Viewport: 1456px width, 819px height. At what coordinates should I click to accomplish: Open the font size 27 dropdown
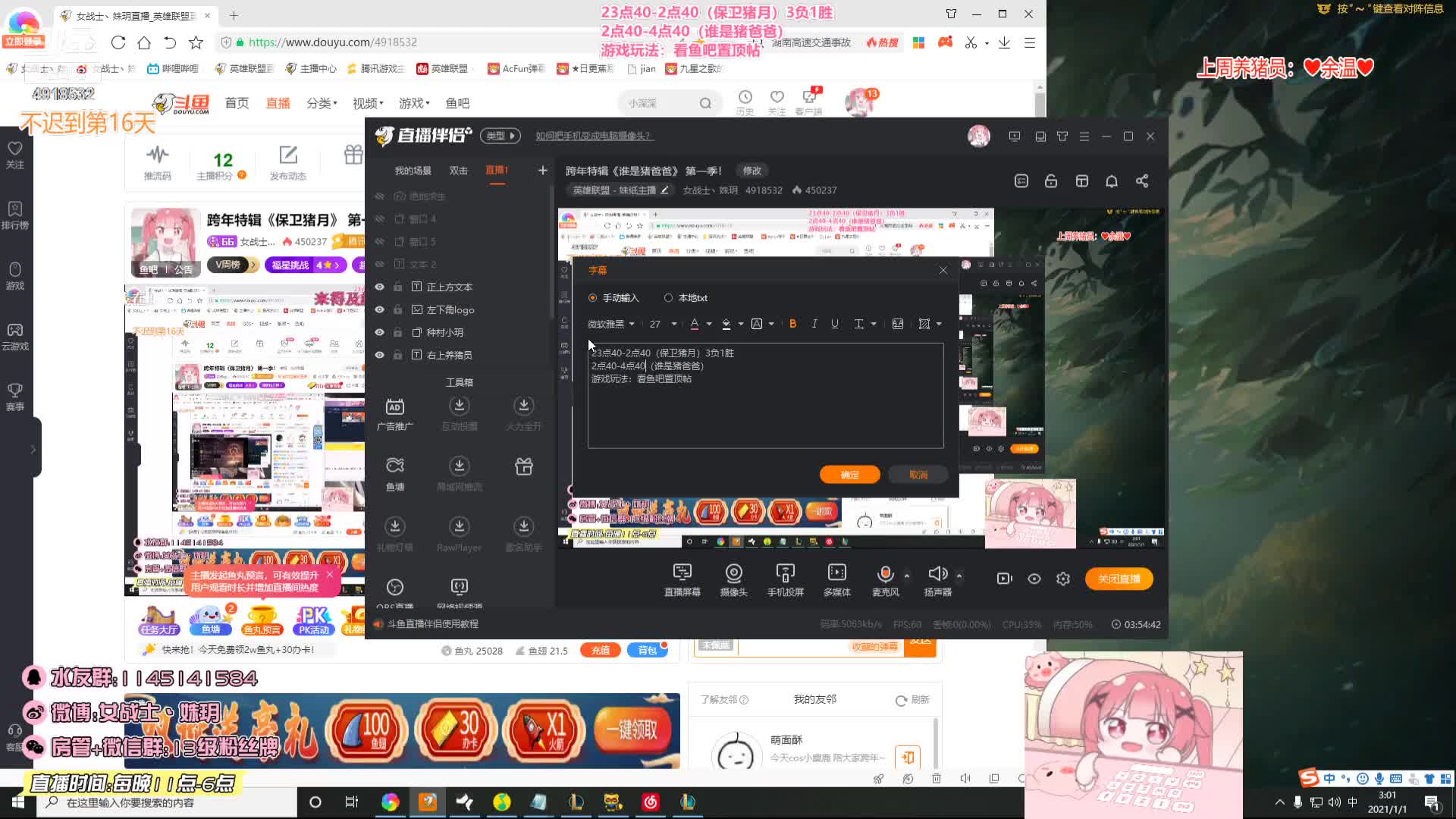pos(663,324)
